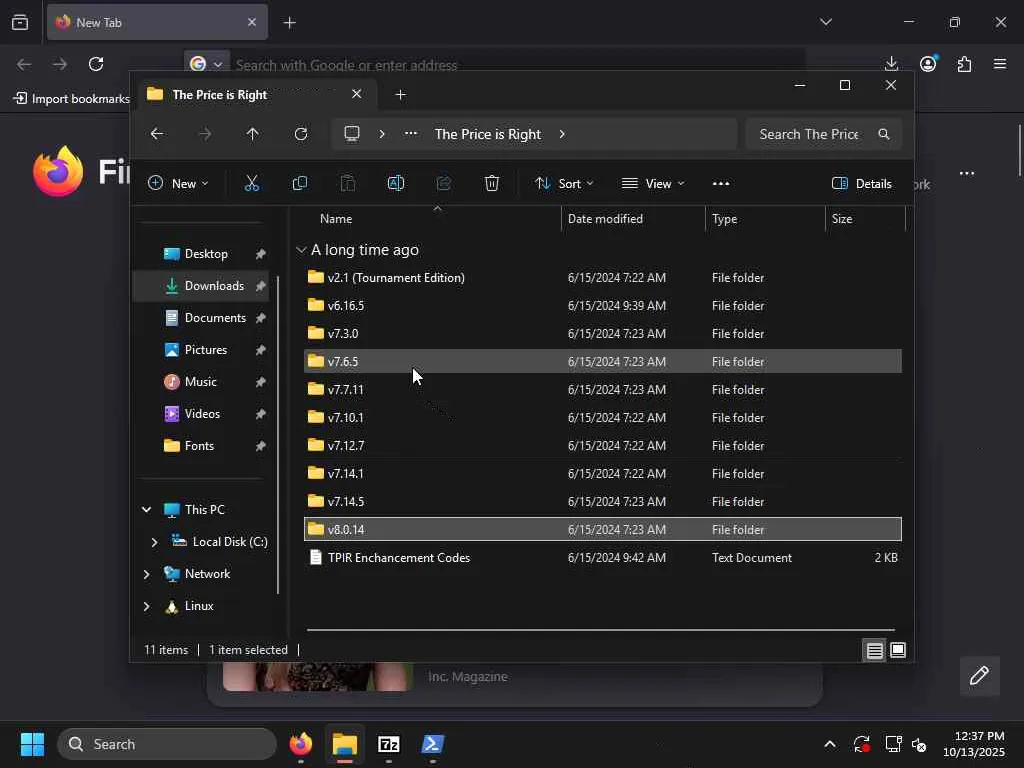Click the chevron after The Price is Right
This screenshot has height=768, width=1024.
[x=562, y=134]
